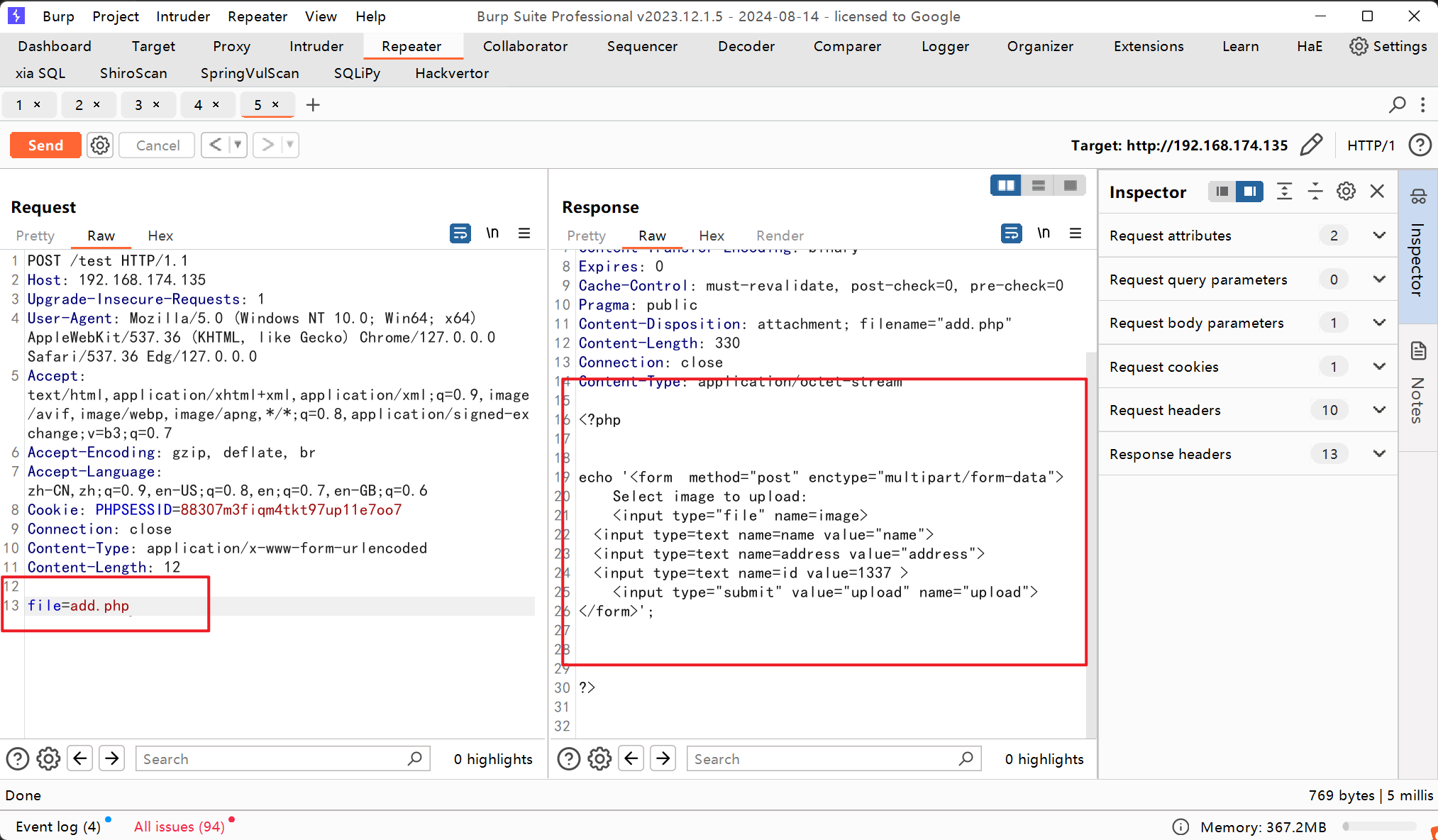1438x840 pixels.
Task: Toggle request non-printable characters \n
Action: pos(492,233)
